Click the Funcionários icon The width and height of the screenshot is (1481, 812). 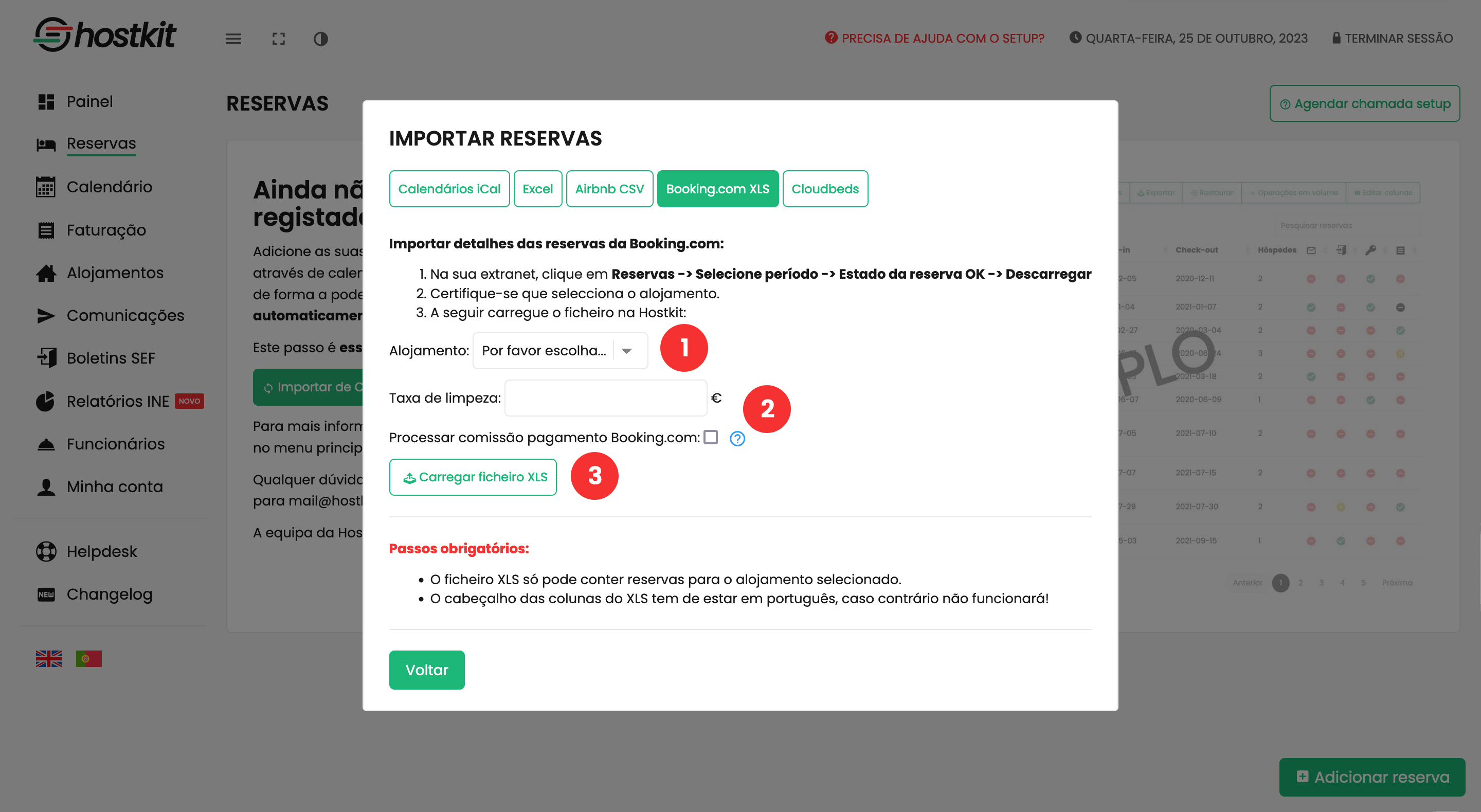coord(46,444)
